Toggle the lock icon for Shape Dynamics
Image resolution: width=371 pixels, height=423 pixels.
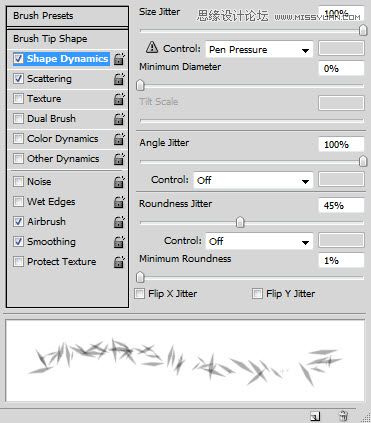pyautogui.click(x=119, y=59)
